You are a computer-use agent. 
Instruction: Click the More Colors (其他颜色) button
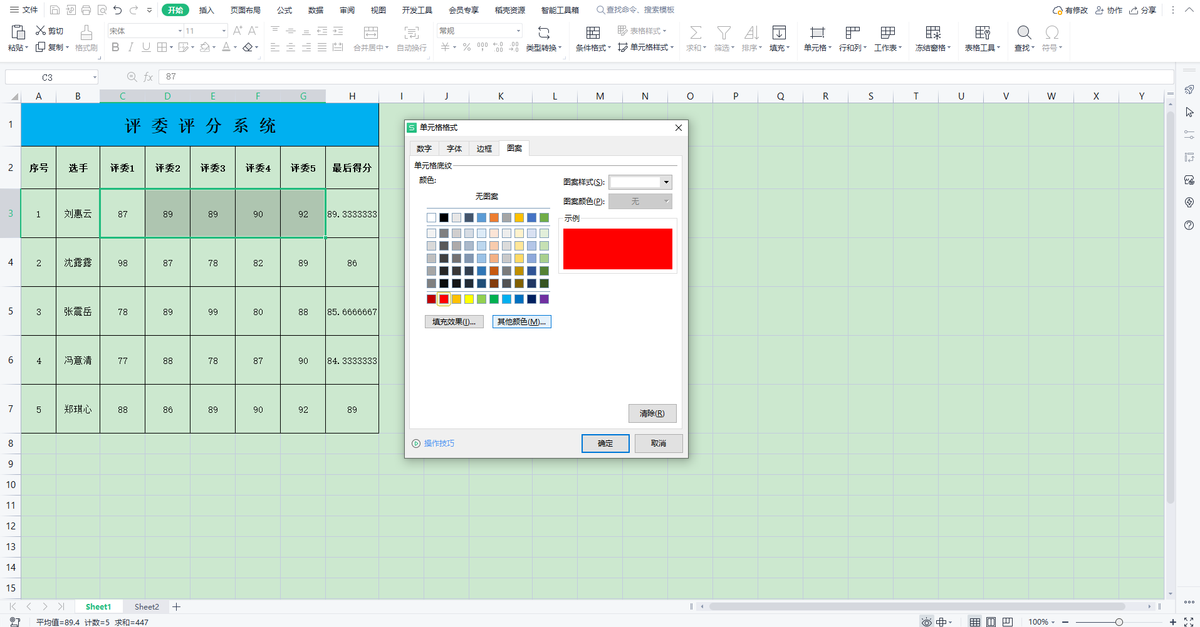(x=522, y=322)
